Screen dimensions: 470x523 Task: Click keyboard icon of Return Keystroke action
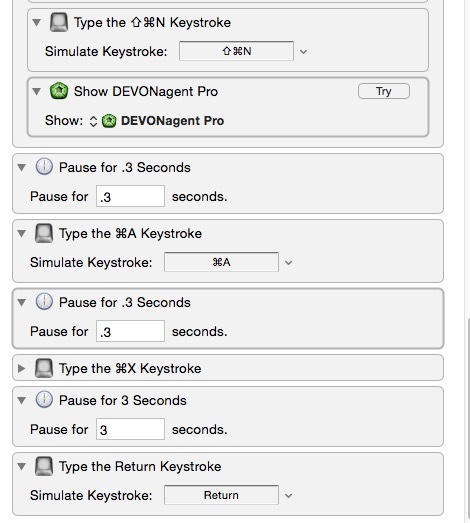point(44,466)
